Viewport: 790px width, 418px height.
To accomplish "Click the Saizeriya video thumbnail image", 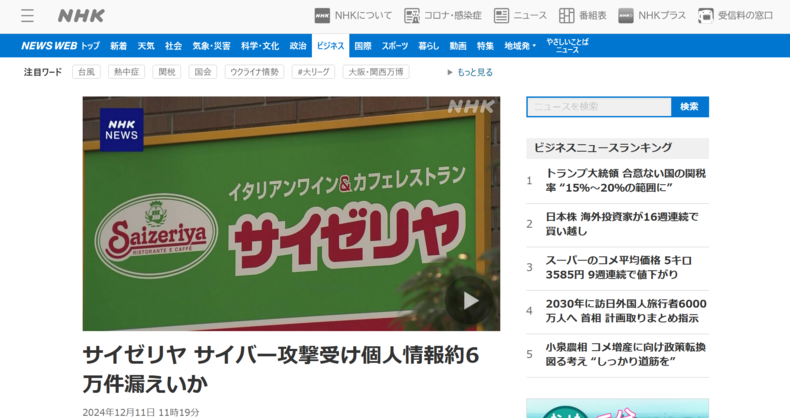I will [291, 214].
